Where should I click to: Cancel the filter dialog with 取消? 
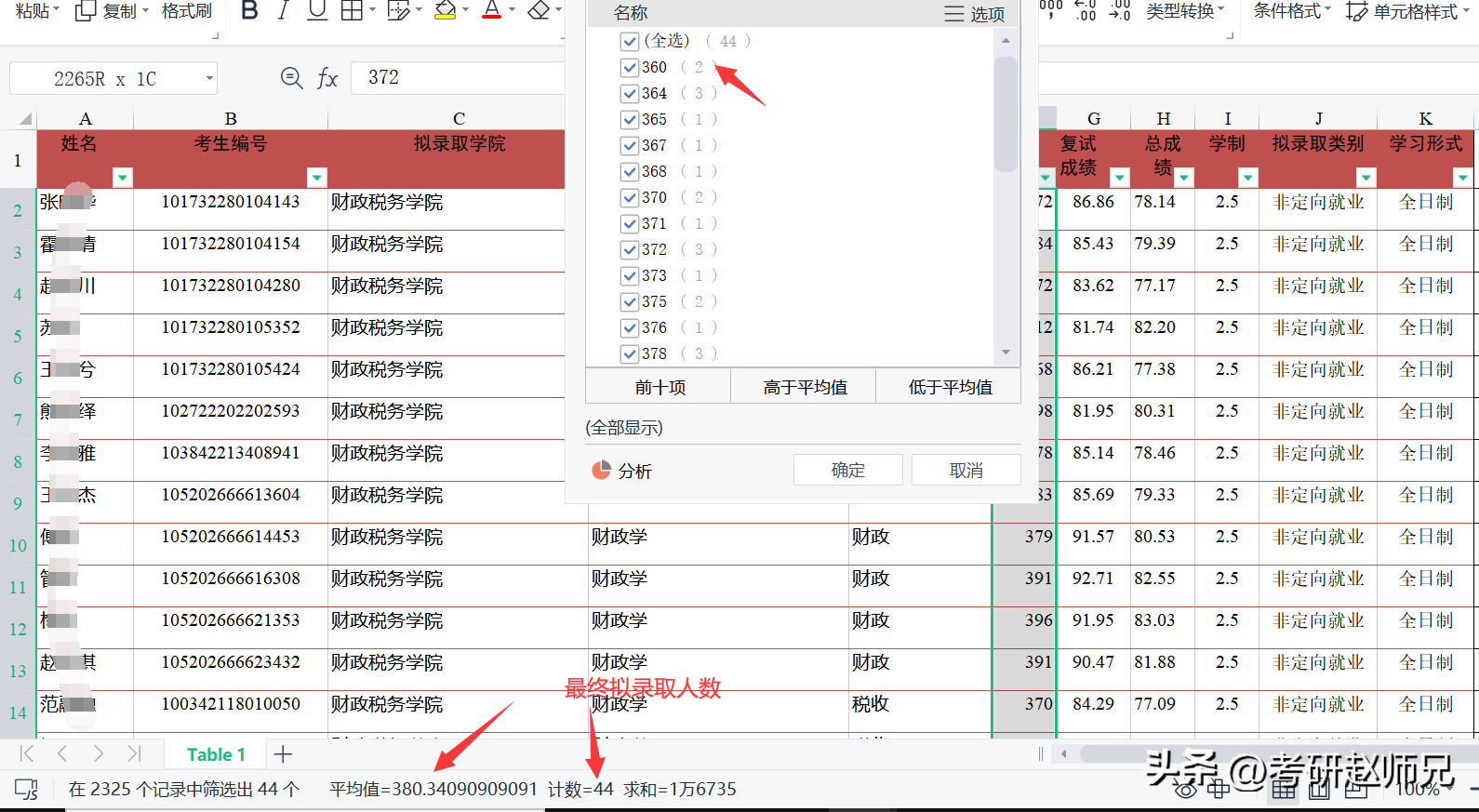[966, 470]
